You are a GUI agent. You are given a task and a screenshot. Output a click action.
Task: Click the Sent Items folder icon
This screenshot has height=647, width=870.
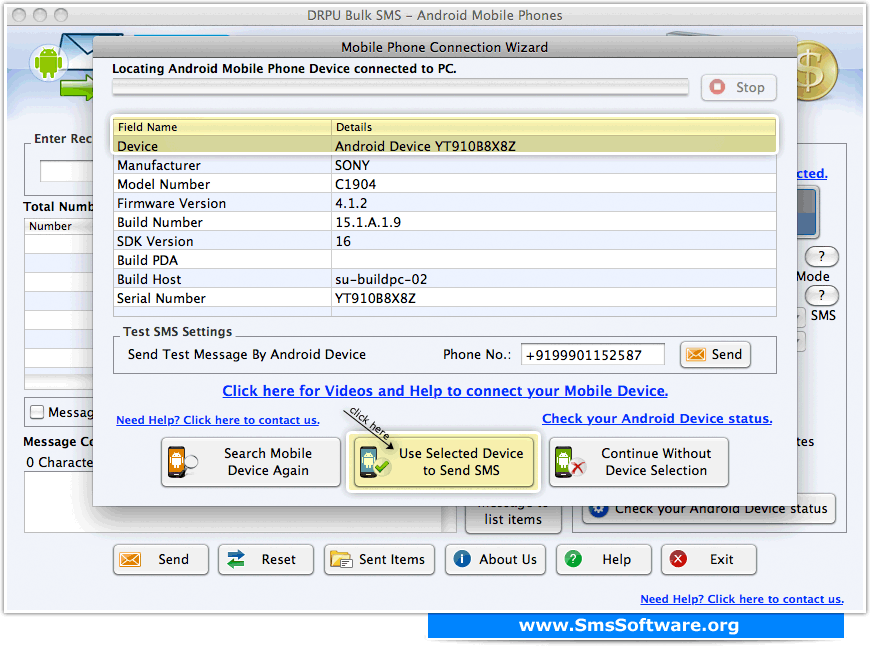coord(341,559)
